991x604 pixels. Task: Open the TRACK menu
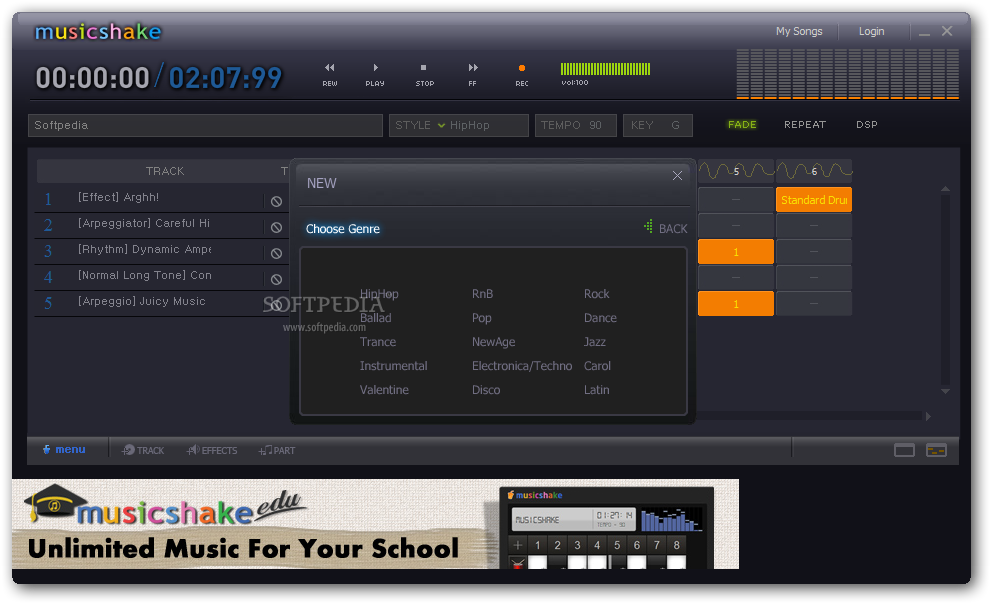(x=143, y=450)
